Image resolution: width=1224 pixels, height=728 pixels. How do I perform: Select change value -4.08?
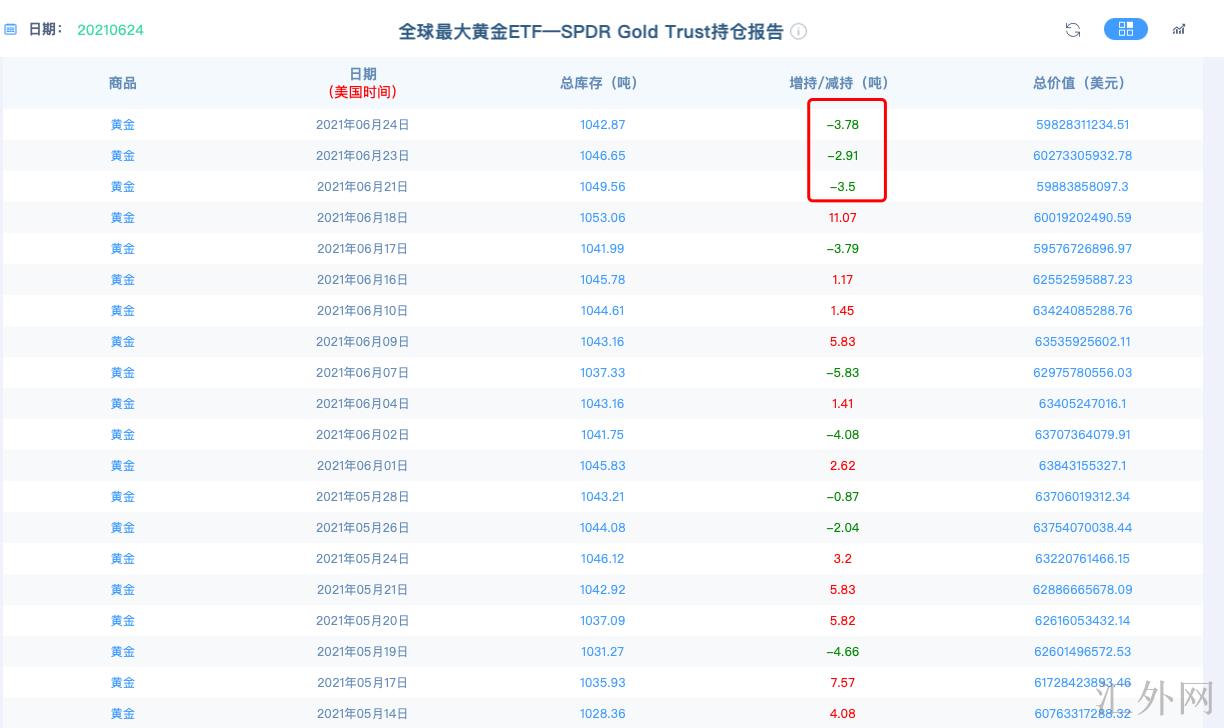[842, 435]
